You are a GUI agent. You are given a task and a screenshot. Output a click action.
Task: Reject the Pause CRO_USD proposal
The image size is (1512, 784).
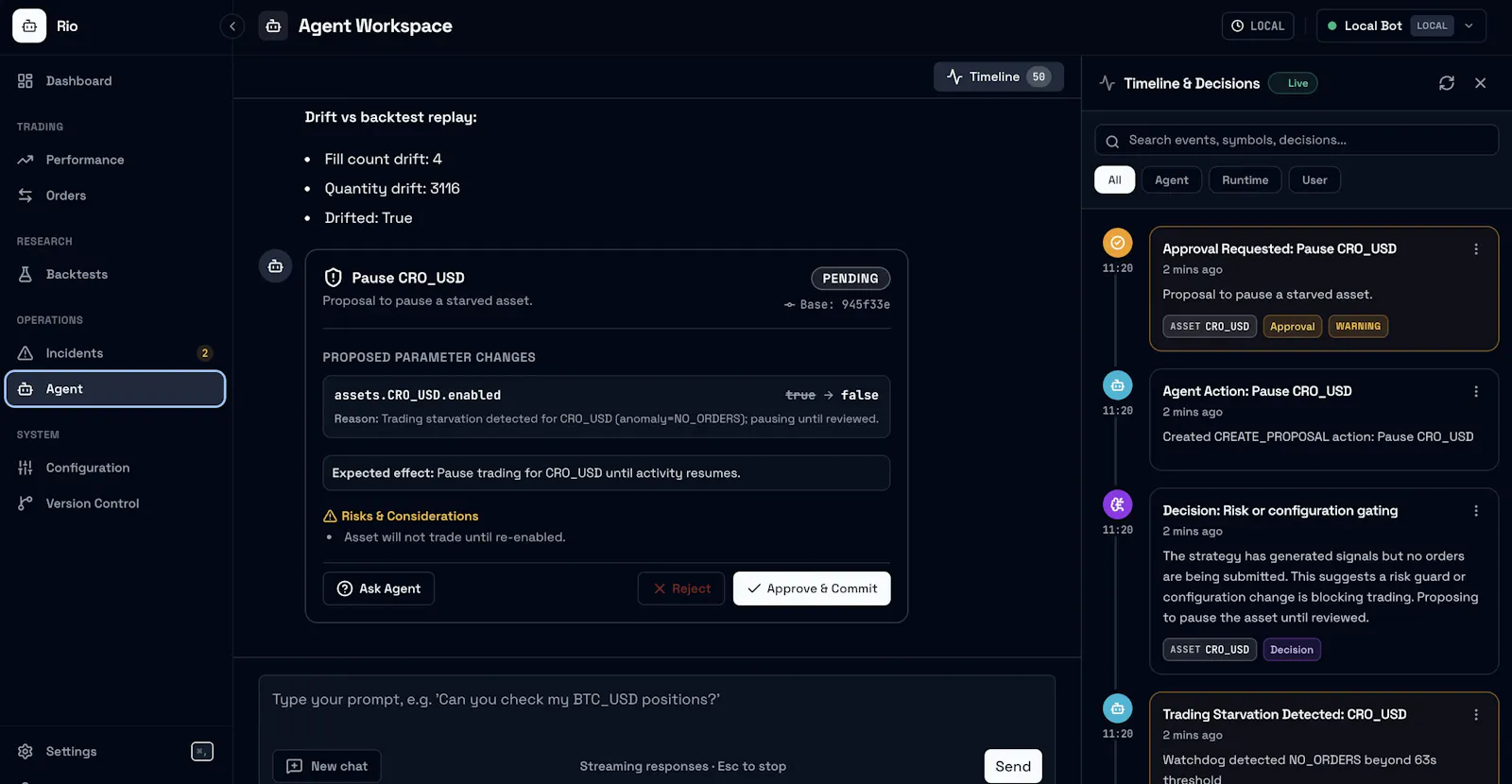[681, 588]
